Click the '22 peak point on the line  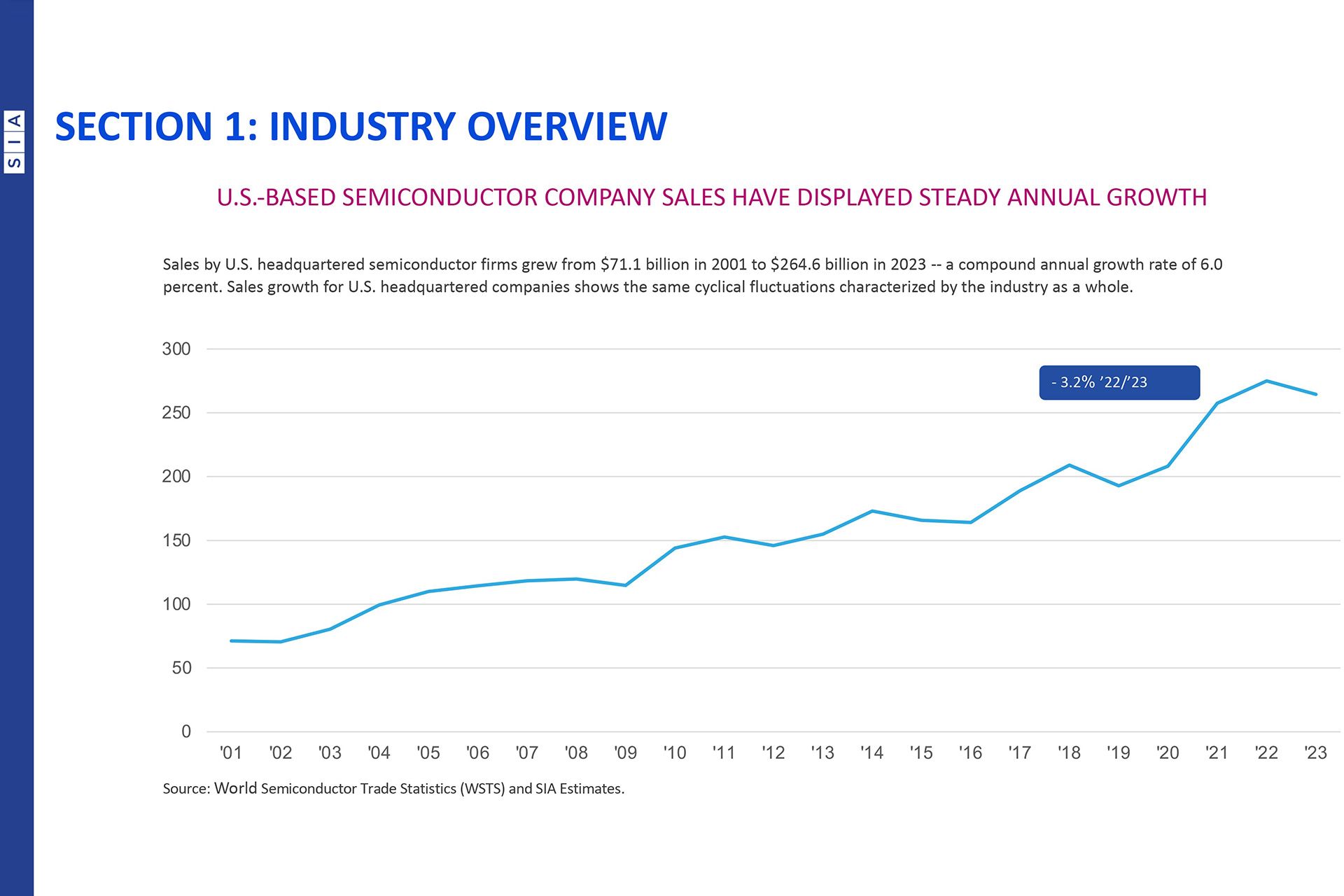pos(1266,381)
